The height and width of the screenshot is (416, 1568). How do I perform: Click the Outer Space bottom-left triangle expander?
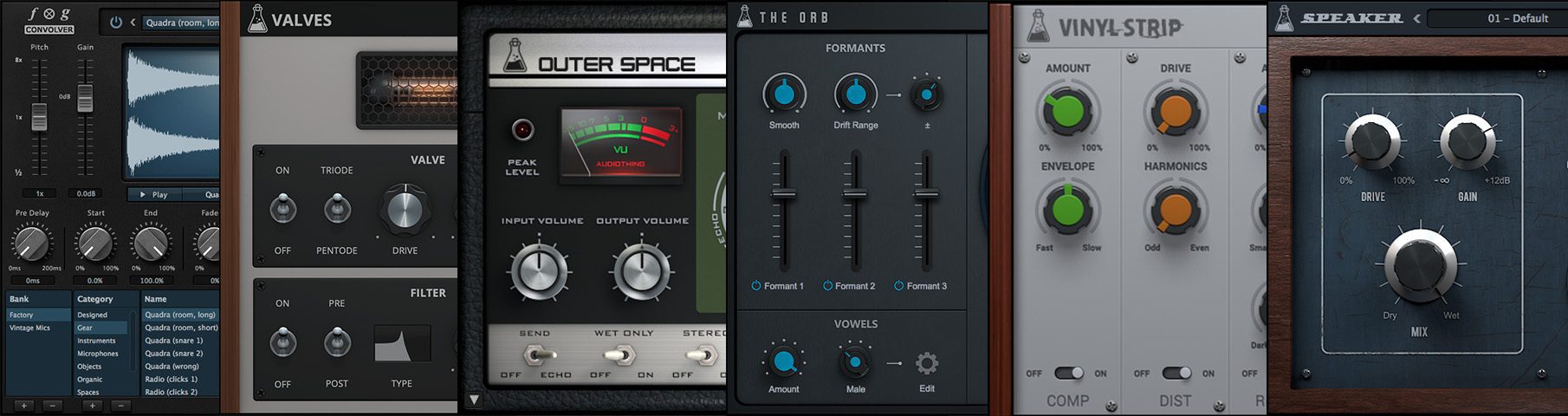point(474,400)
